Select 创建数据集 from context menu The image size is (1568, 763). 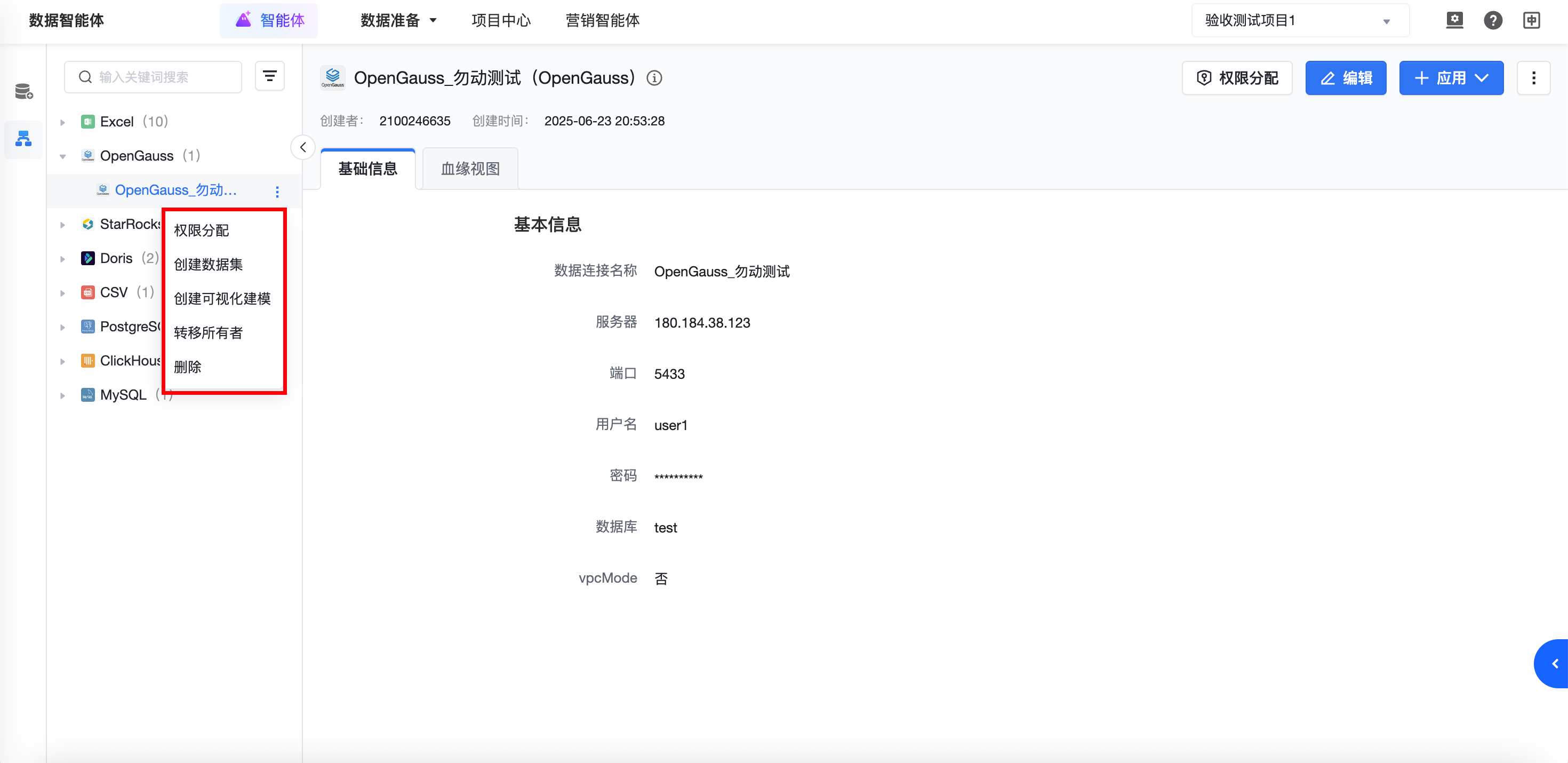pos(208,264)
